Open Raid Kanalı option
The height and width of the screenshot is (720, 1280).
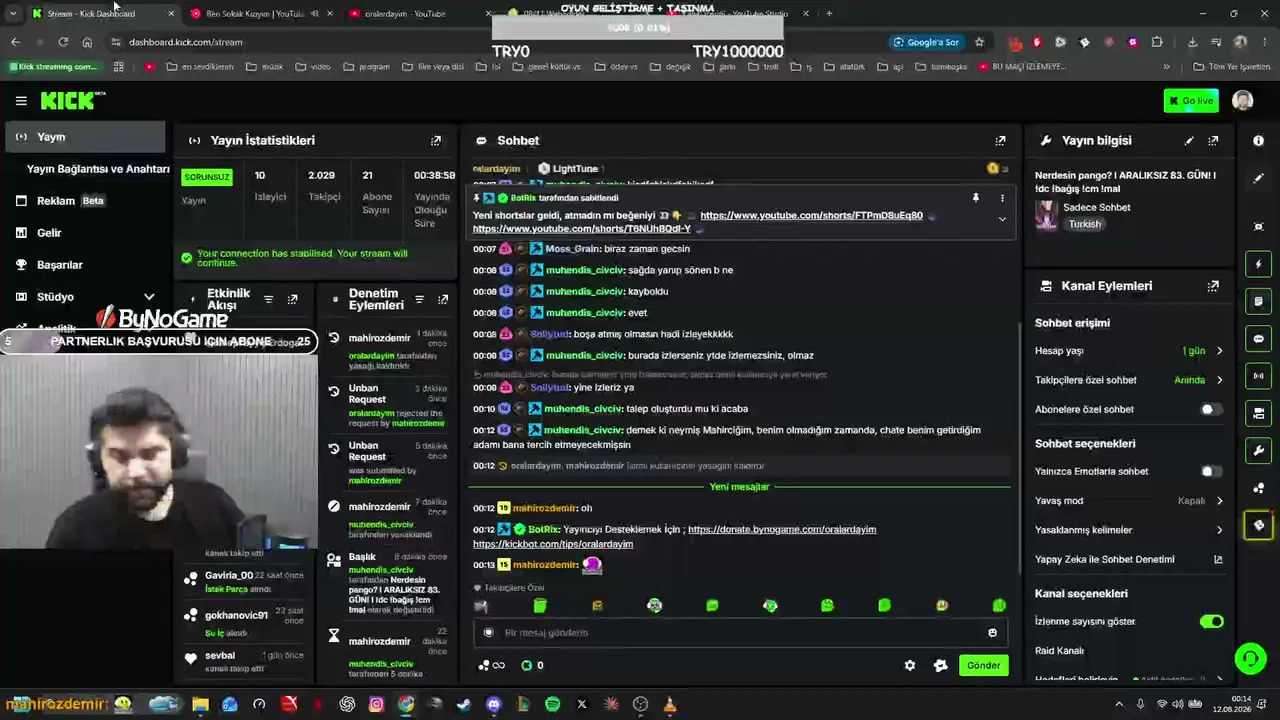1059,651
